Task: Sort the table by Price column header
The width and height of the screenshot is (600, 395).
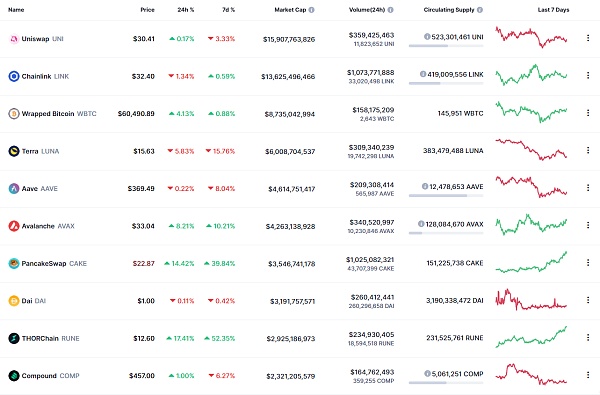Action: coord(147,10)
